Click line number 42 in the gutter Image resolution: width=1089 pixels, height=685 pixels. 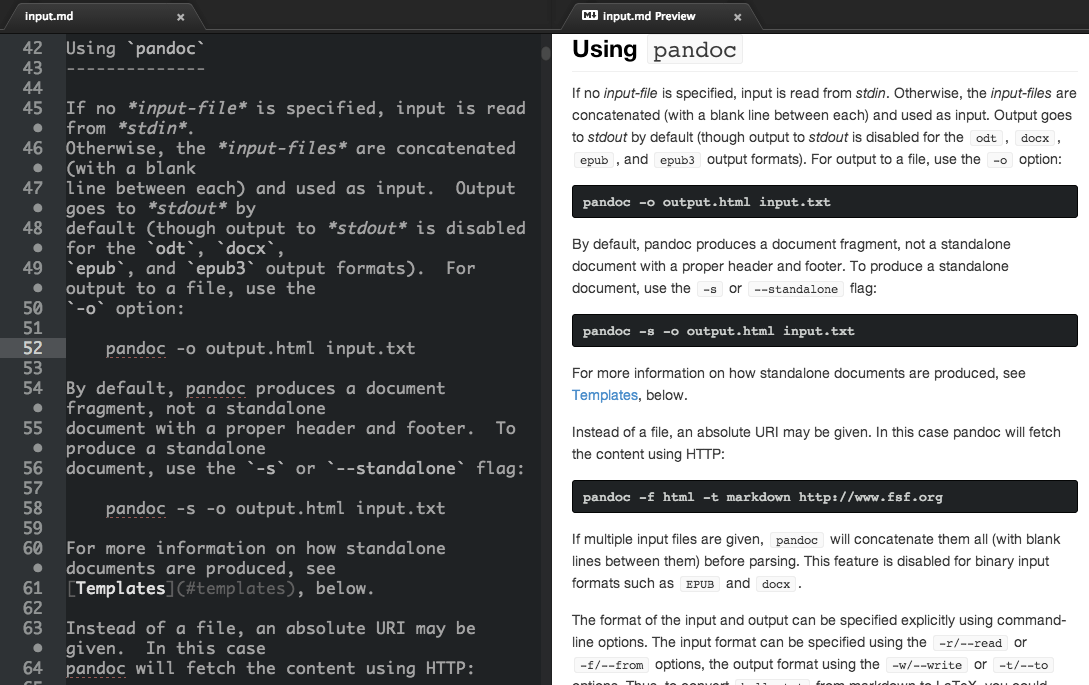point(33,48)
